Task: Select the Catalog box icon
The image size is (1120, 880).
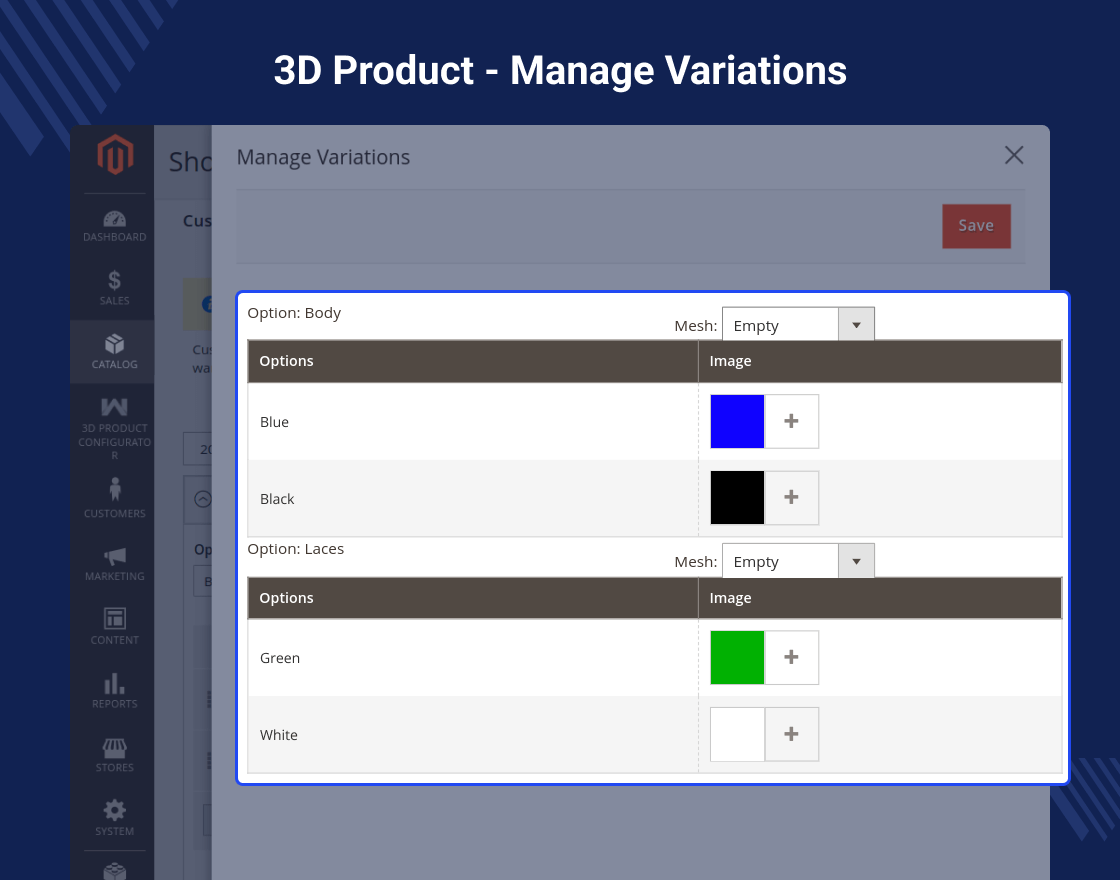Action: (x=114, y=345)
